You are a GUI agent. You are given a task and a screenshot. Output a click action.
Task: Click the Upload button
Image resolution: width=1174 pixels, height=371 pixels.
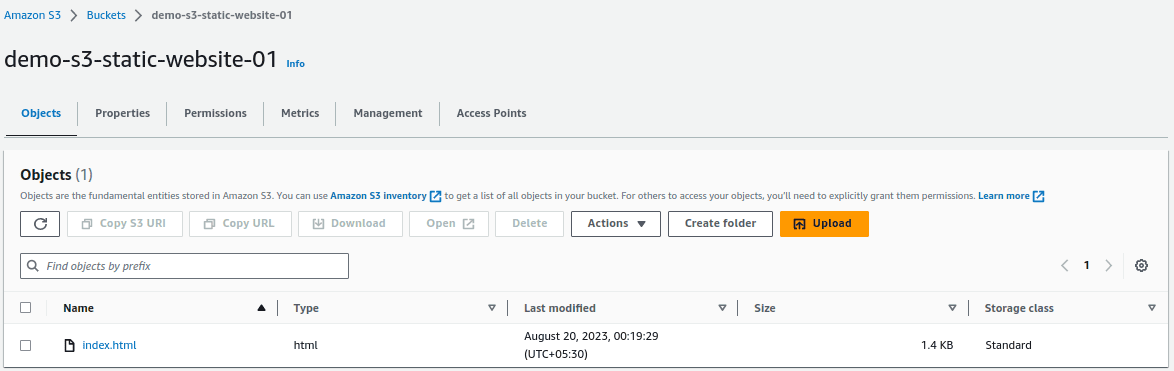click(824, 224)
